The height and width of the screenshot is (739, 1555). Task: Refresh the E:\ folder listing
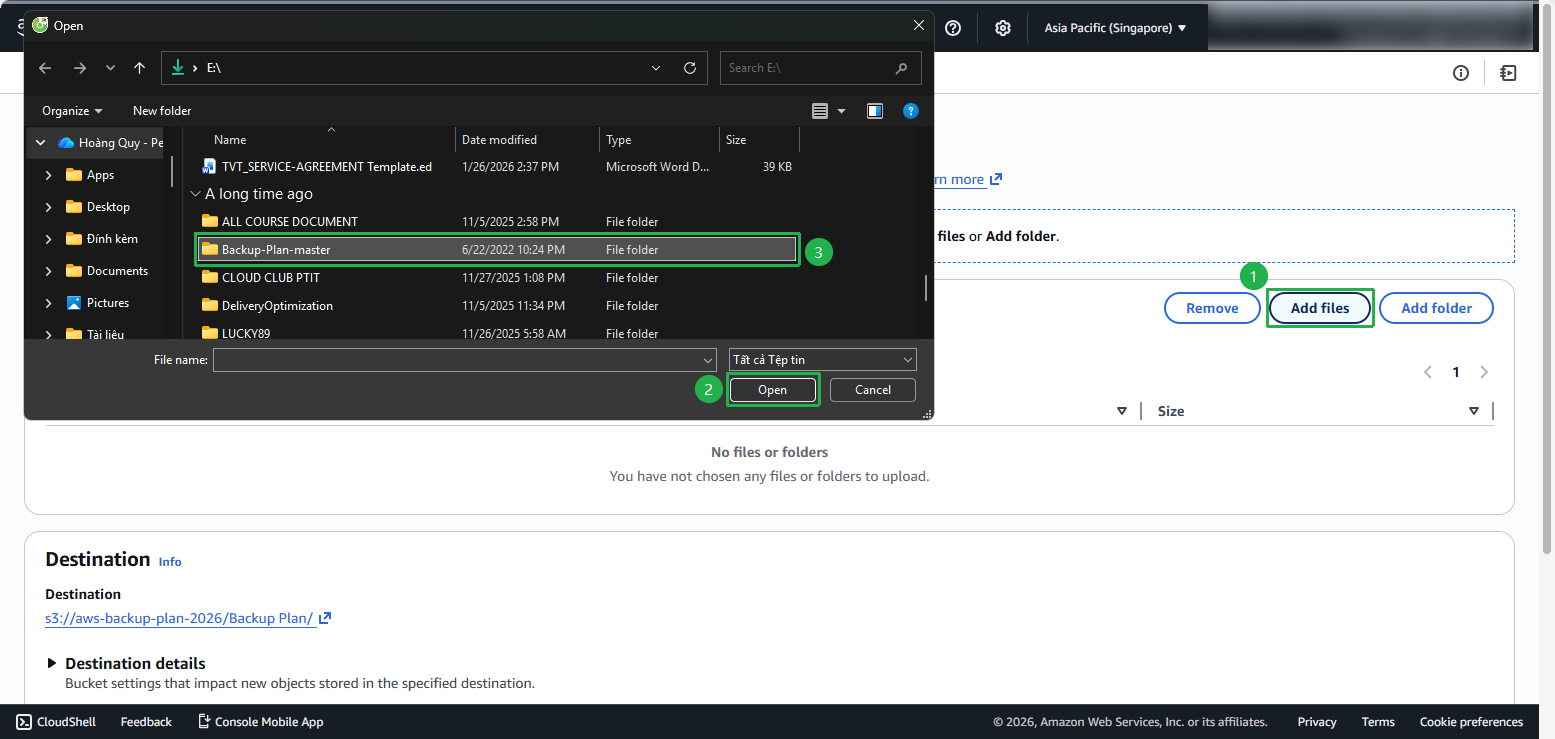[x=689, y=68]
